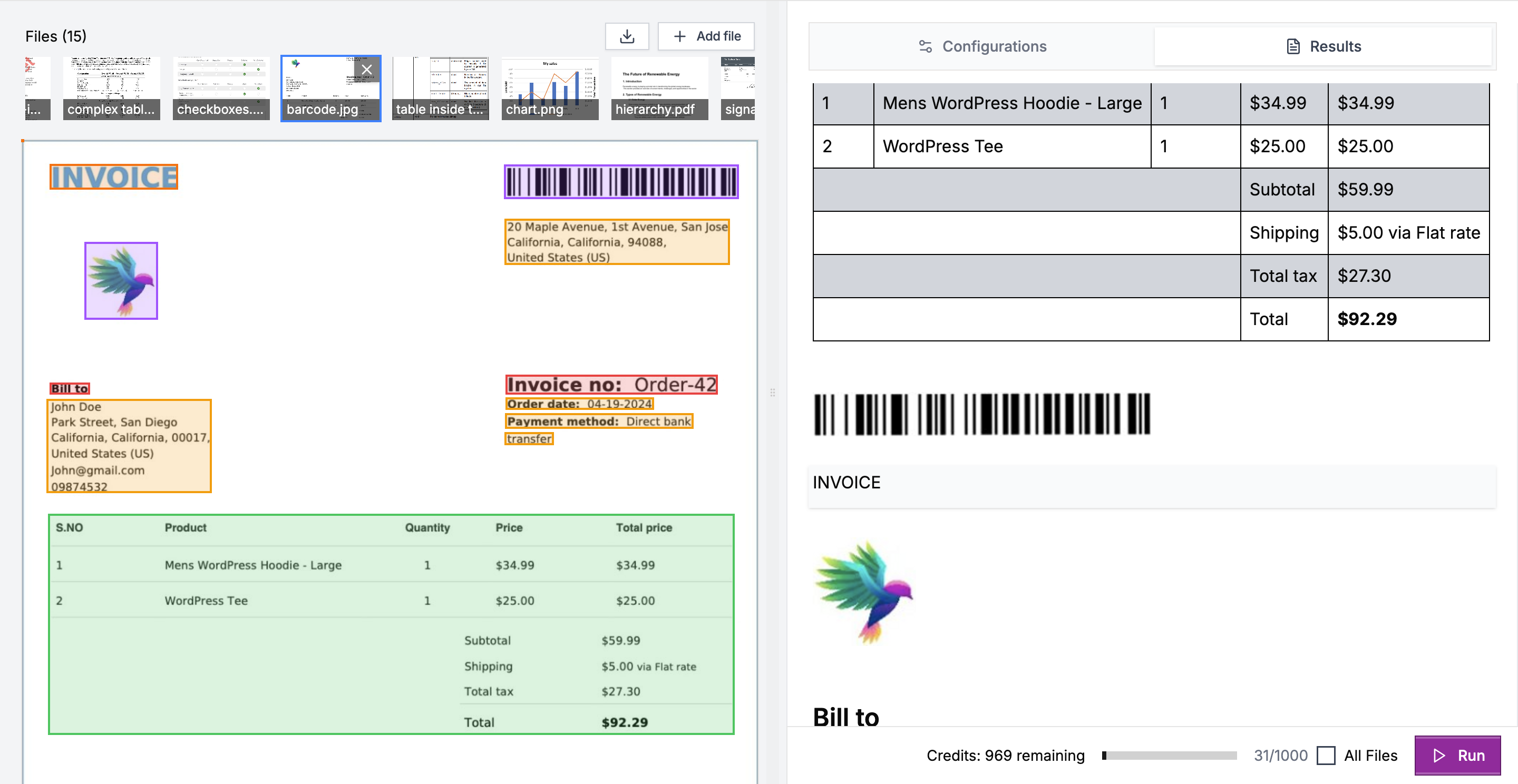This screenshot has width=1518, height=784.
Task: Click the drag handle between the two panels
Action: 772,393
